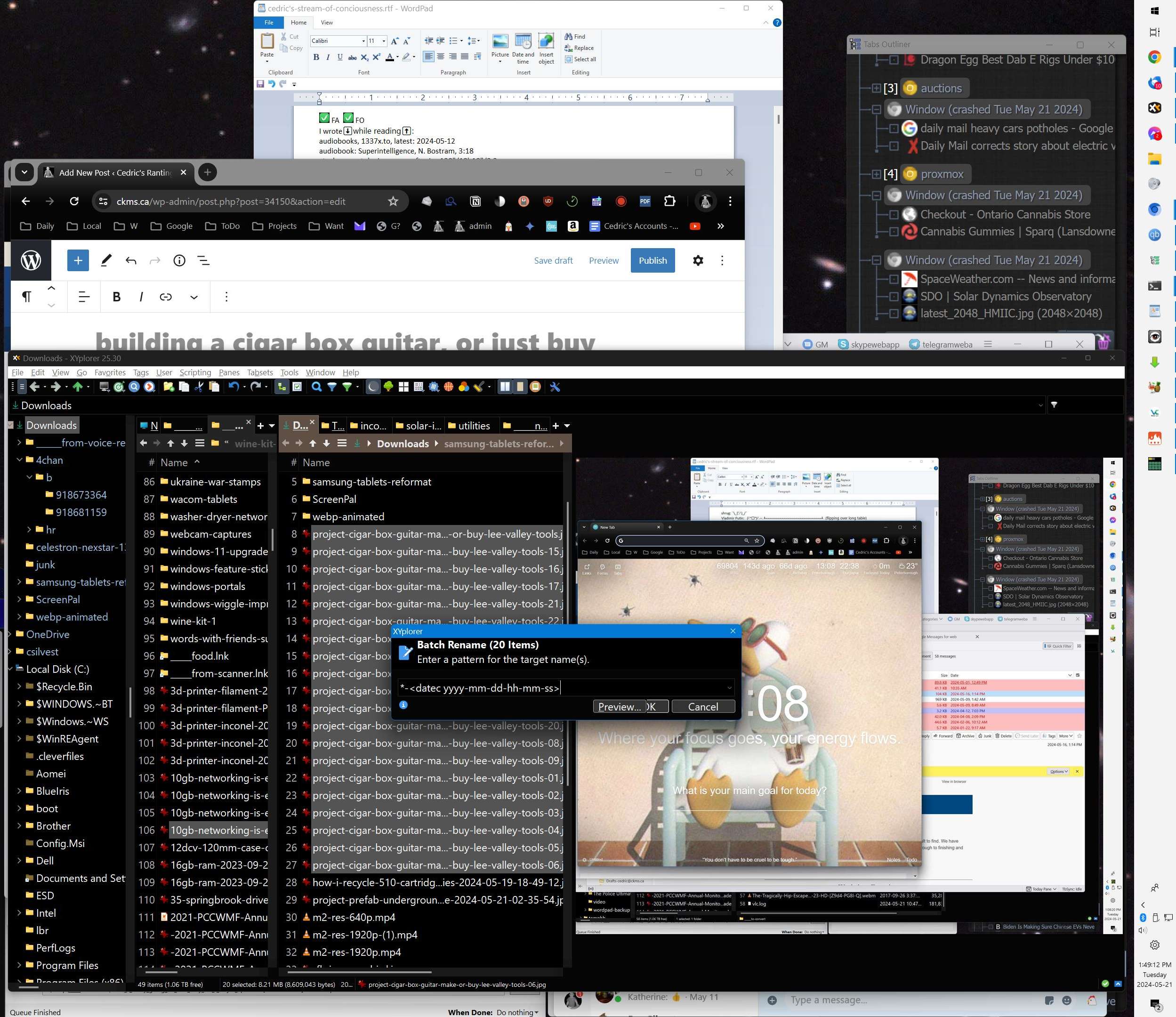Toggle checkbox beside Dragon Egg Best Dab tab
1176x1017 pixels.
[x=894, y=60]
